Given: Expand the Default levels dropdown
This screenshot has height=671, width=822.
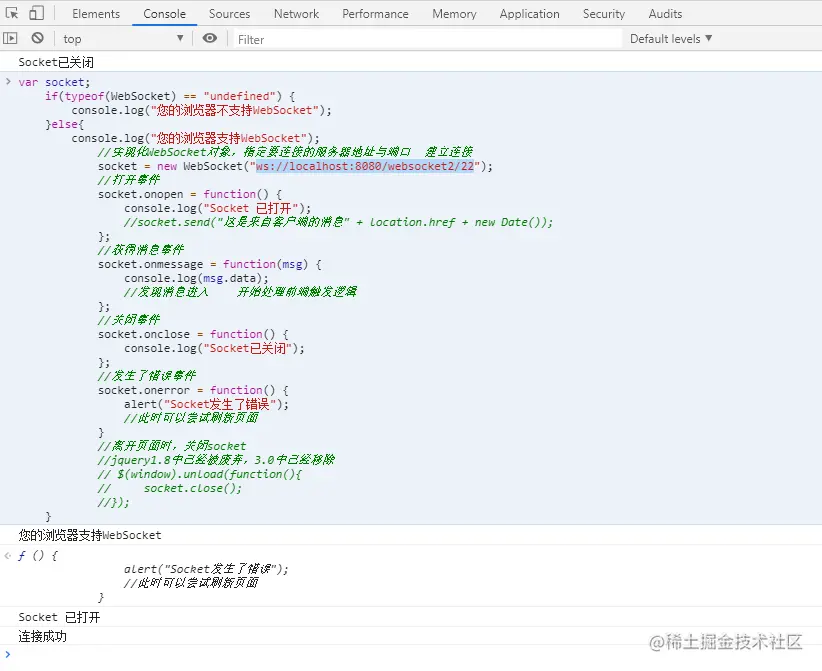Looking at the screenshot, I should (670, 39).
